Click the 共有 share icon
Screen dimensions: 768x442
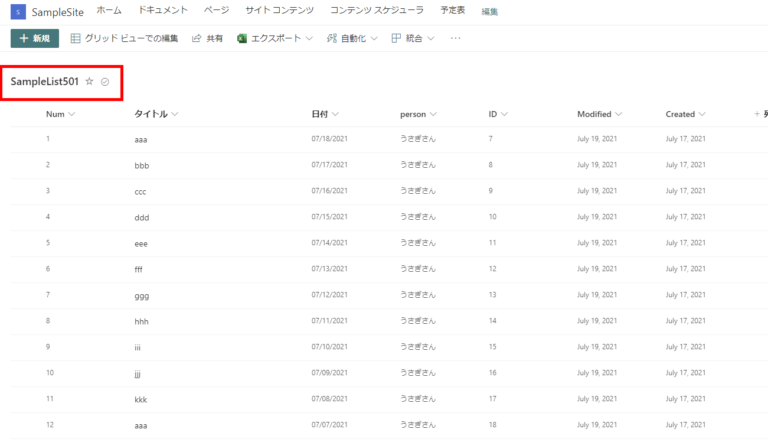pyautogui.click(x=196, y=38)
